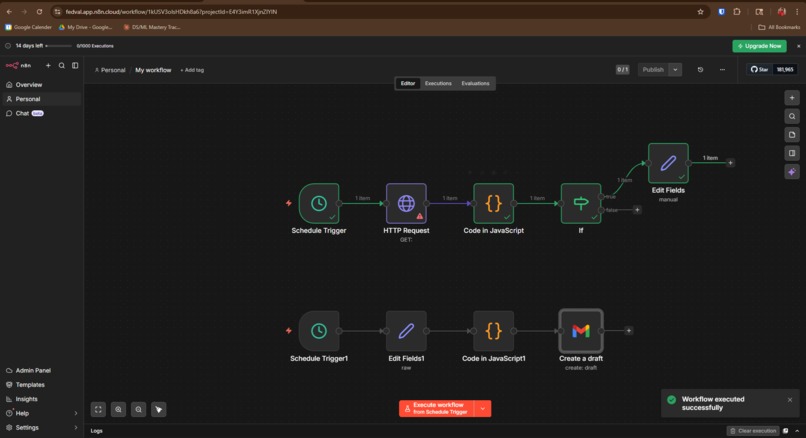The height and width of the screenshot is (438, 806).
Task: Expand the Execute workflow trigger dropdown
Action: [x=483, y=409]
